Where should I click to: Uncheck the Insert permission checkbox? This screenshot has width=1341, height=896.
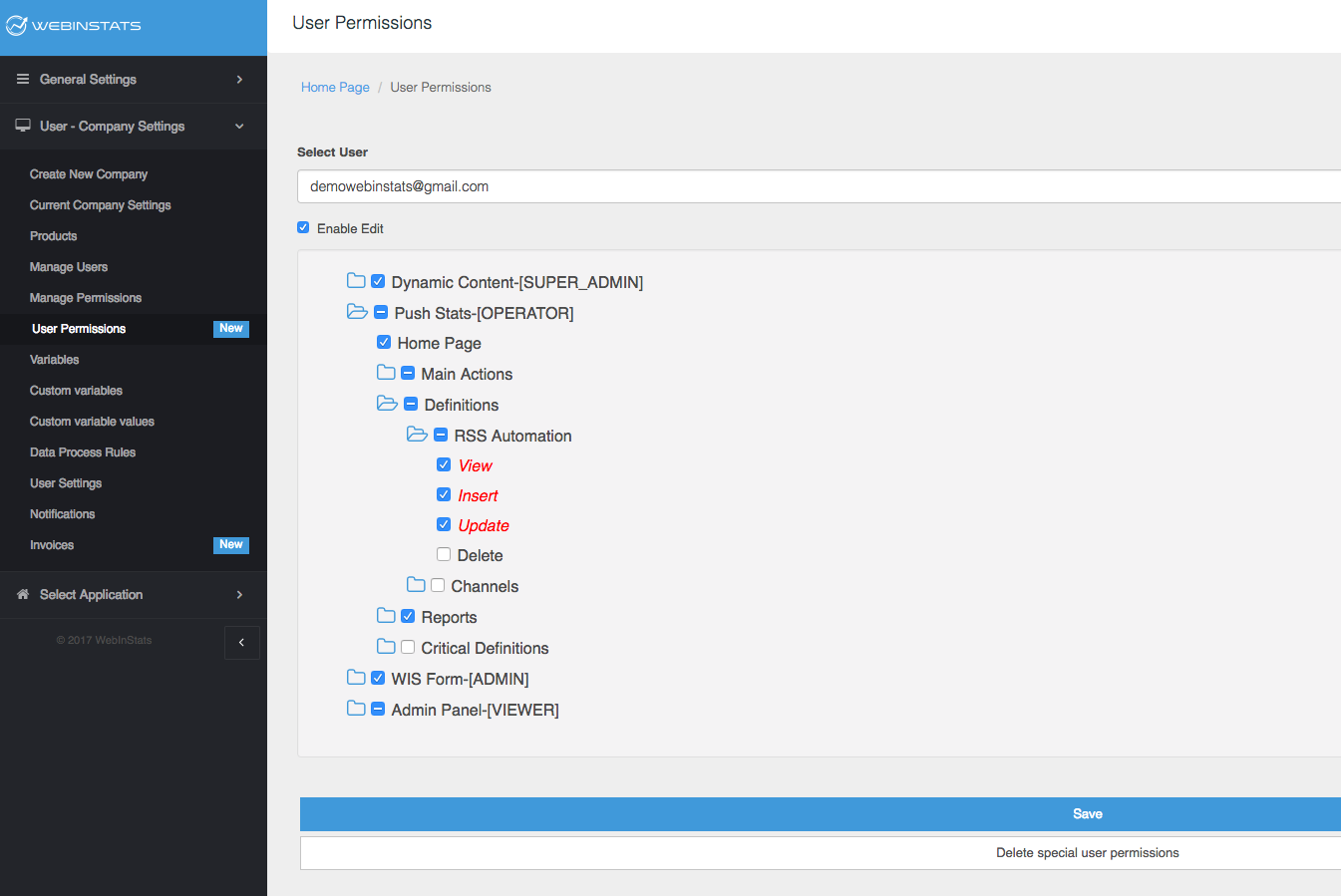pyautogui.click(x=444, y=494)
